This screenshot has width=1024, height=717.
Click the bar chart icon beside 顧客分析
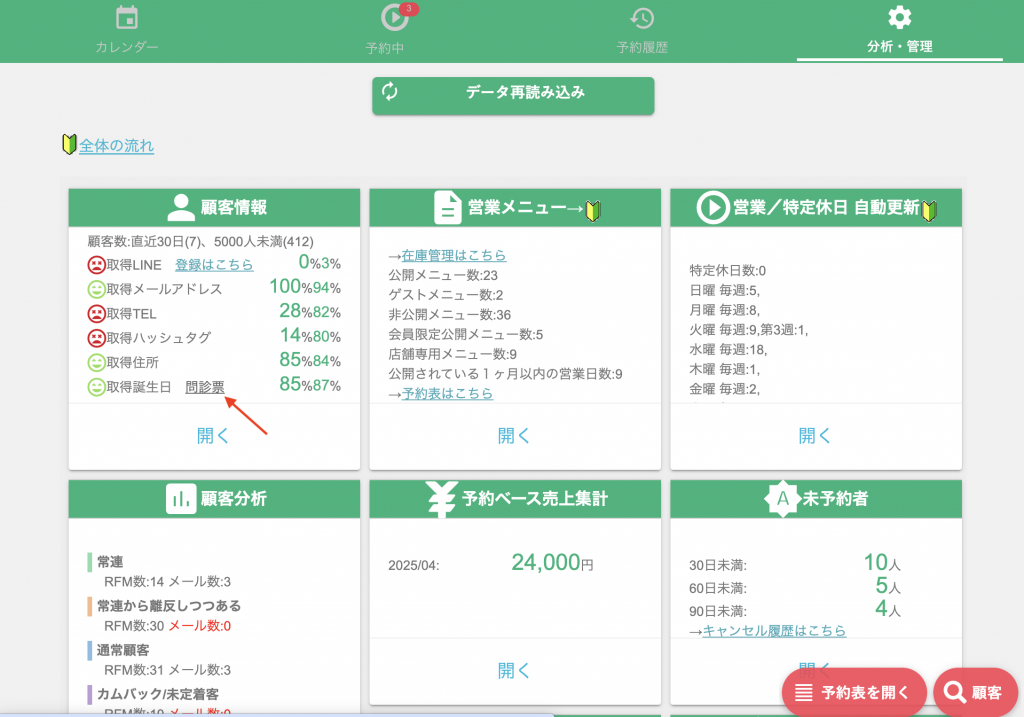(x=181, y=498)
